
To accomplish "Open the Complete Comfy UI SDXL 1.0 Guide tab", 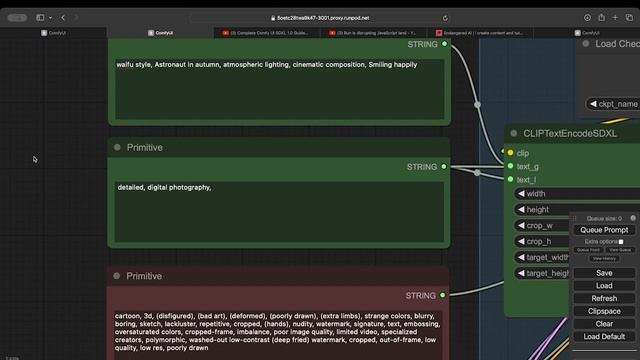I will [266, 33].
